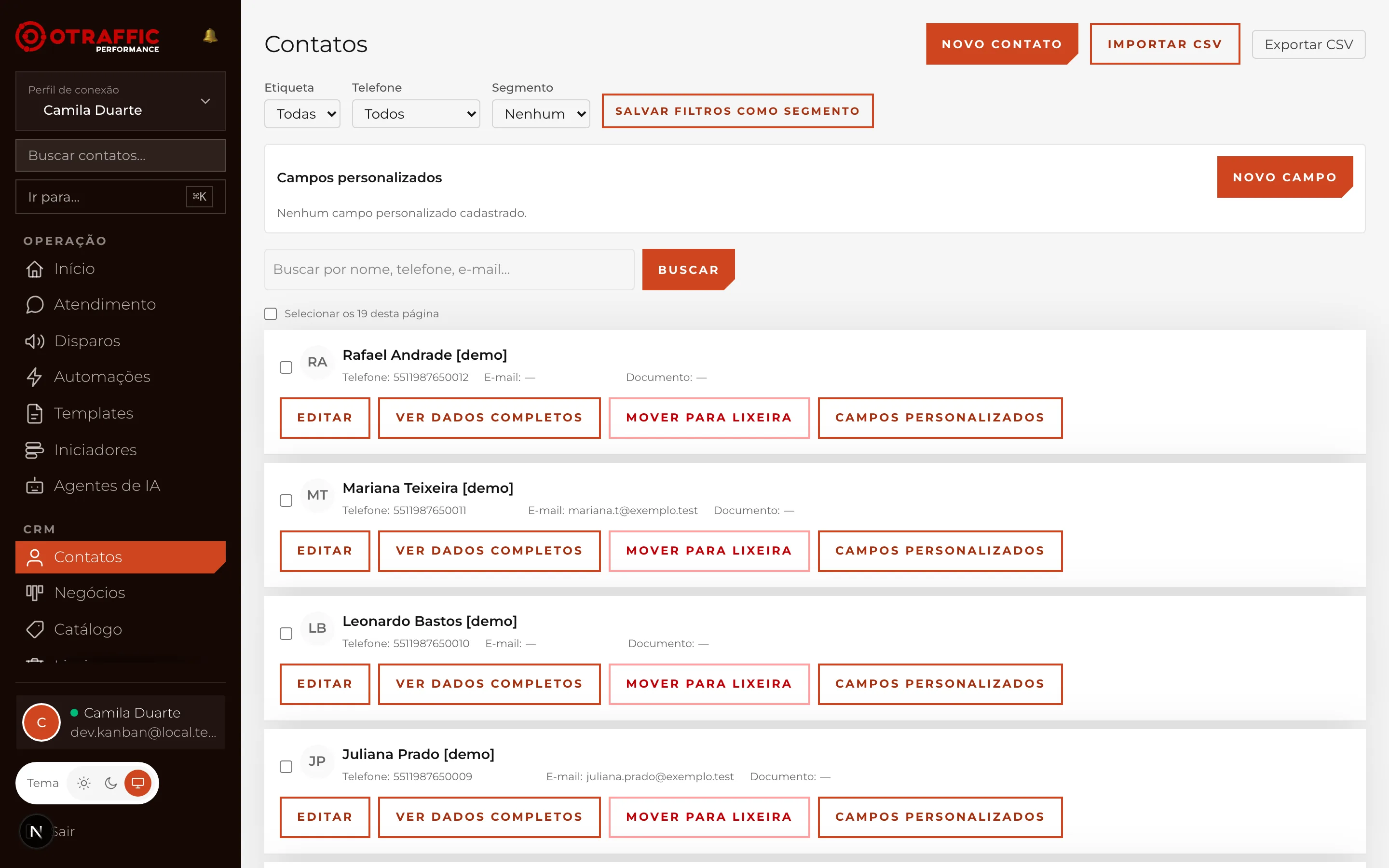Screen dimensions: 1389x868
Task: Go to Início in sidebar
Action: click(x=121, y=269)
